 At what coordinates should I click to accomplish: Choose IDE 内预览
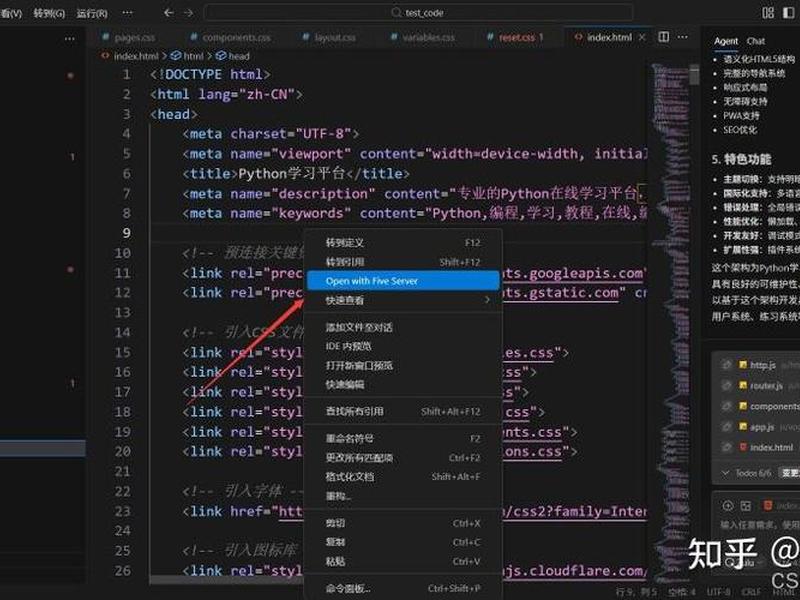click(x=403, y=346)
